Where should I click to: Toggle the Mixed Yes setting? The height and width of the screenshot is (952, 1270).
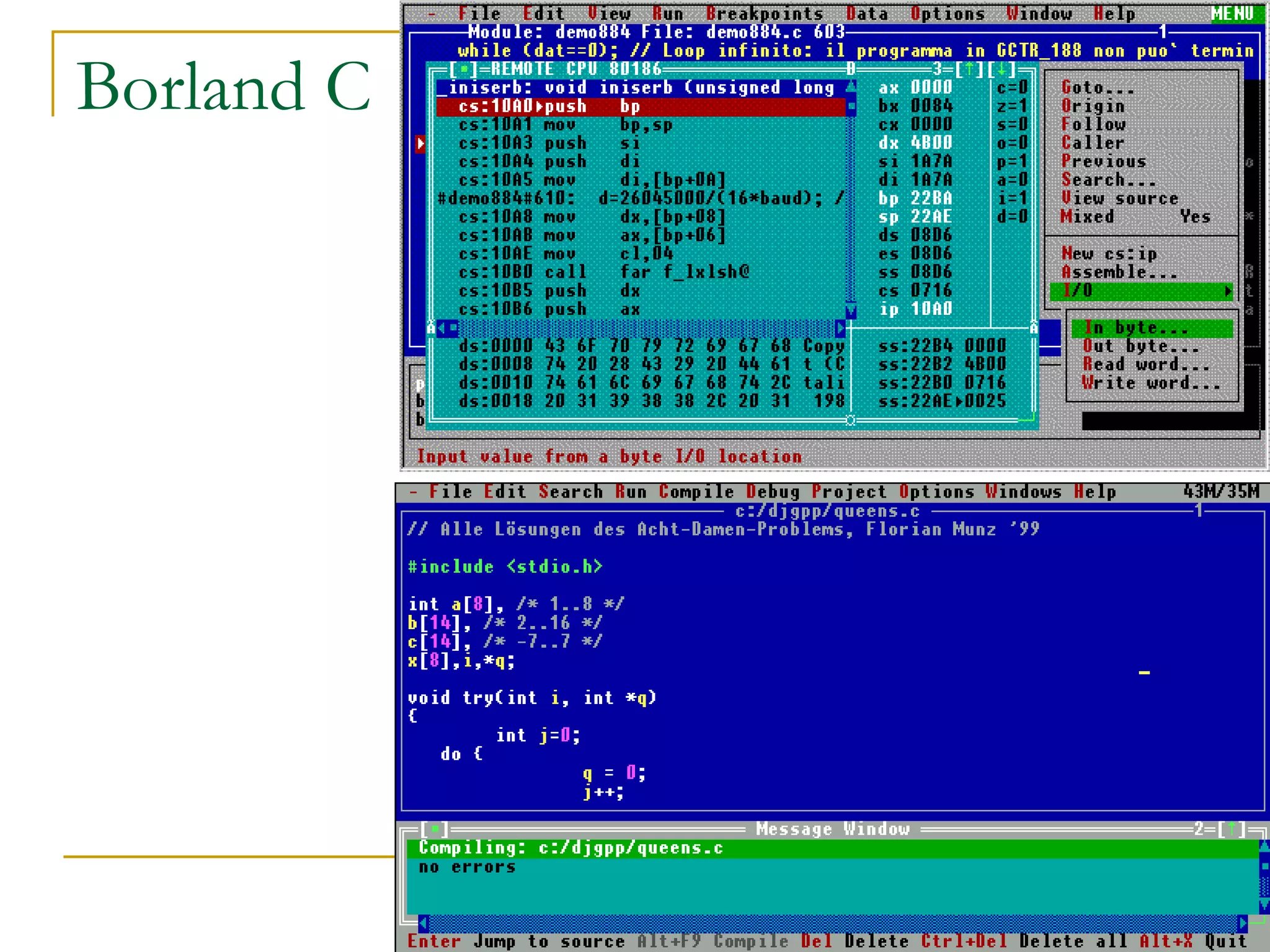tap(1135, 217)
